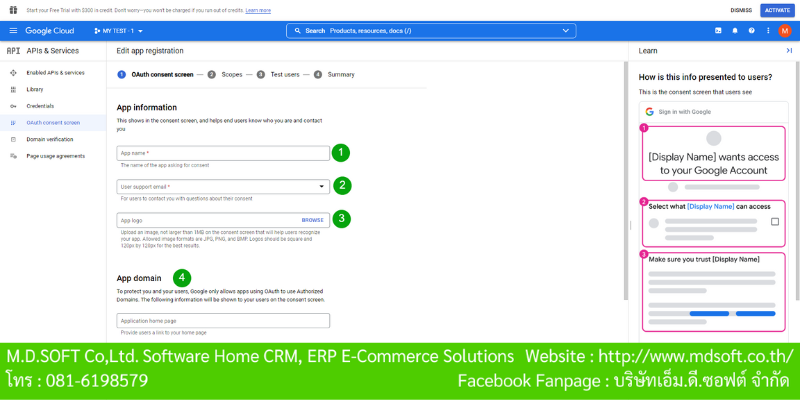This screenshot has height=400, width=800.
Task: Click the Google Cloud logo
Action: pos(49,31)
